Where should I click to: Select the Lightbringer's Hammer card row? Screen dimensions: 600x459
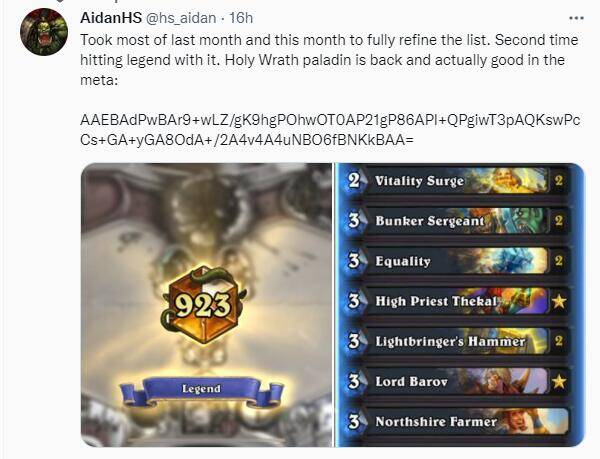coord(454,341)
